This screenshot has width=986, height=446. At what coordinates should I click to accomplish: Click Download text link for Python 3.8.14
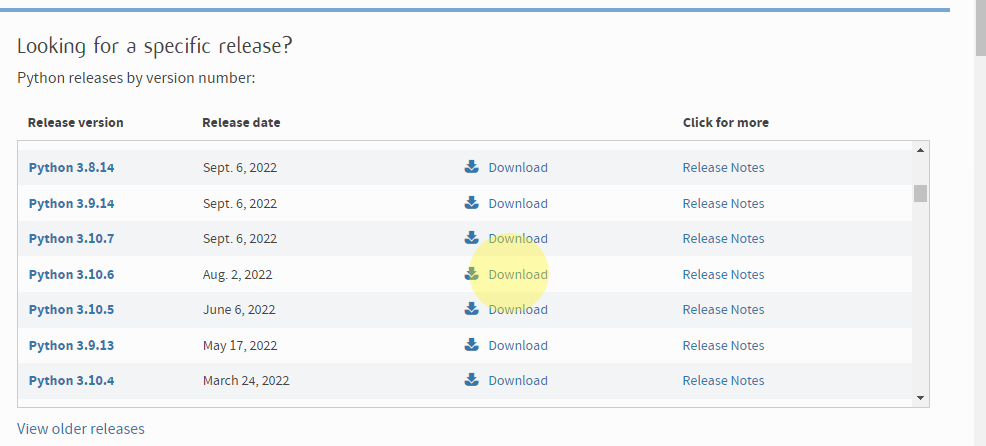[x=518, y=168]
